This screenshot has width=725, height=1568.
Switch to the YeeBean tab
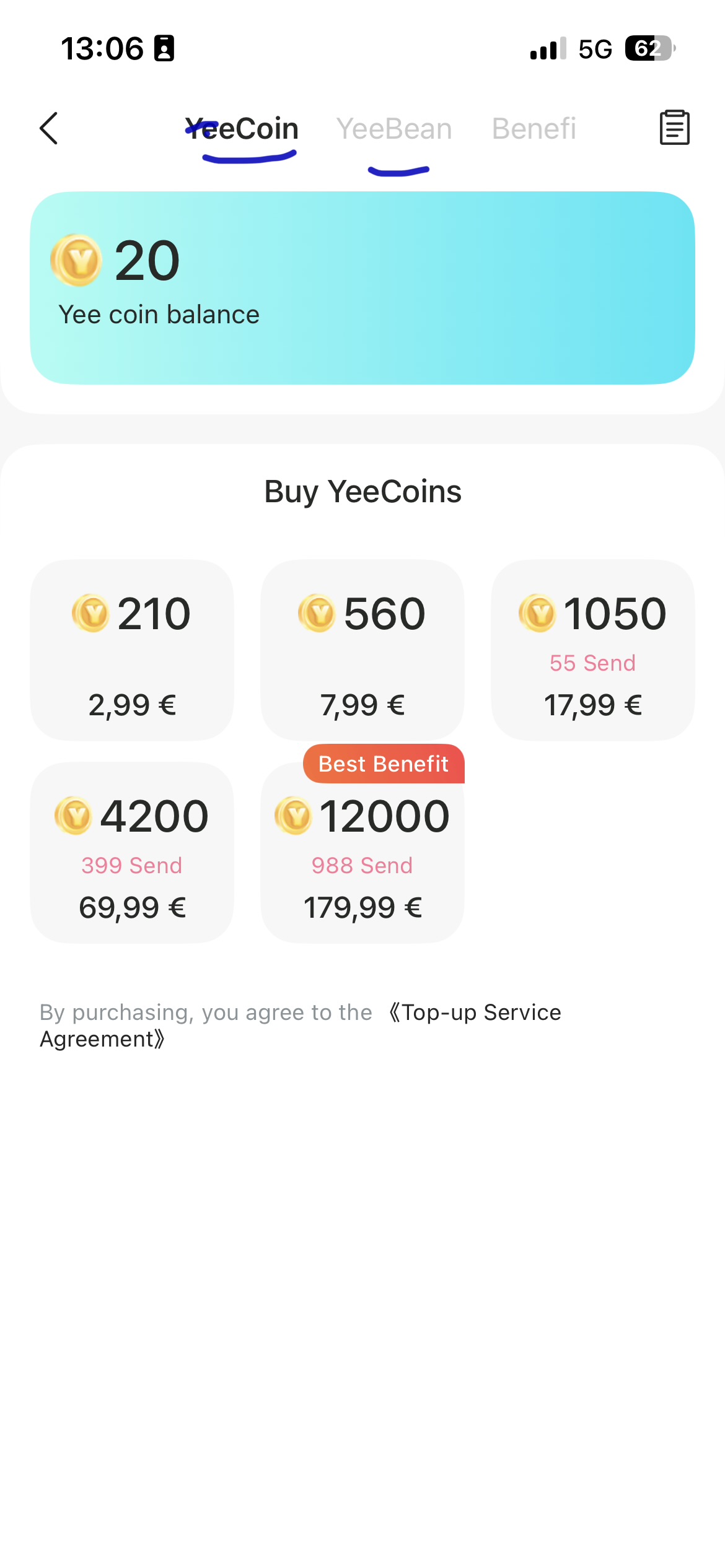[x=394, y=129]
